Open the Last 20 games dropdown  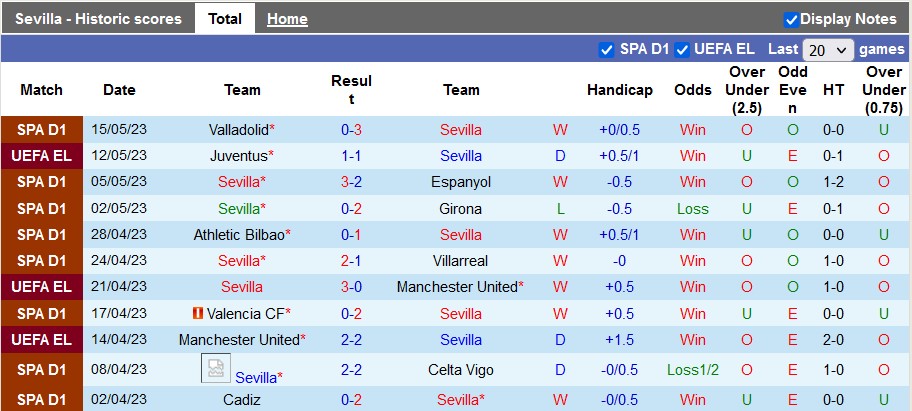click(828, 49)
